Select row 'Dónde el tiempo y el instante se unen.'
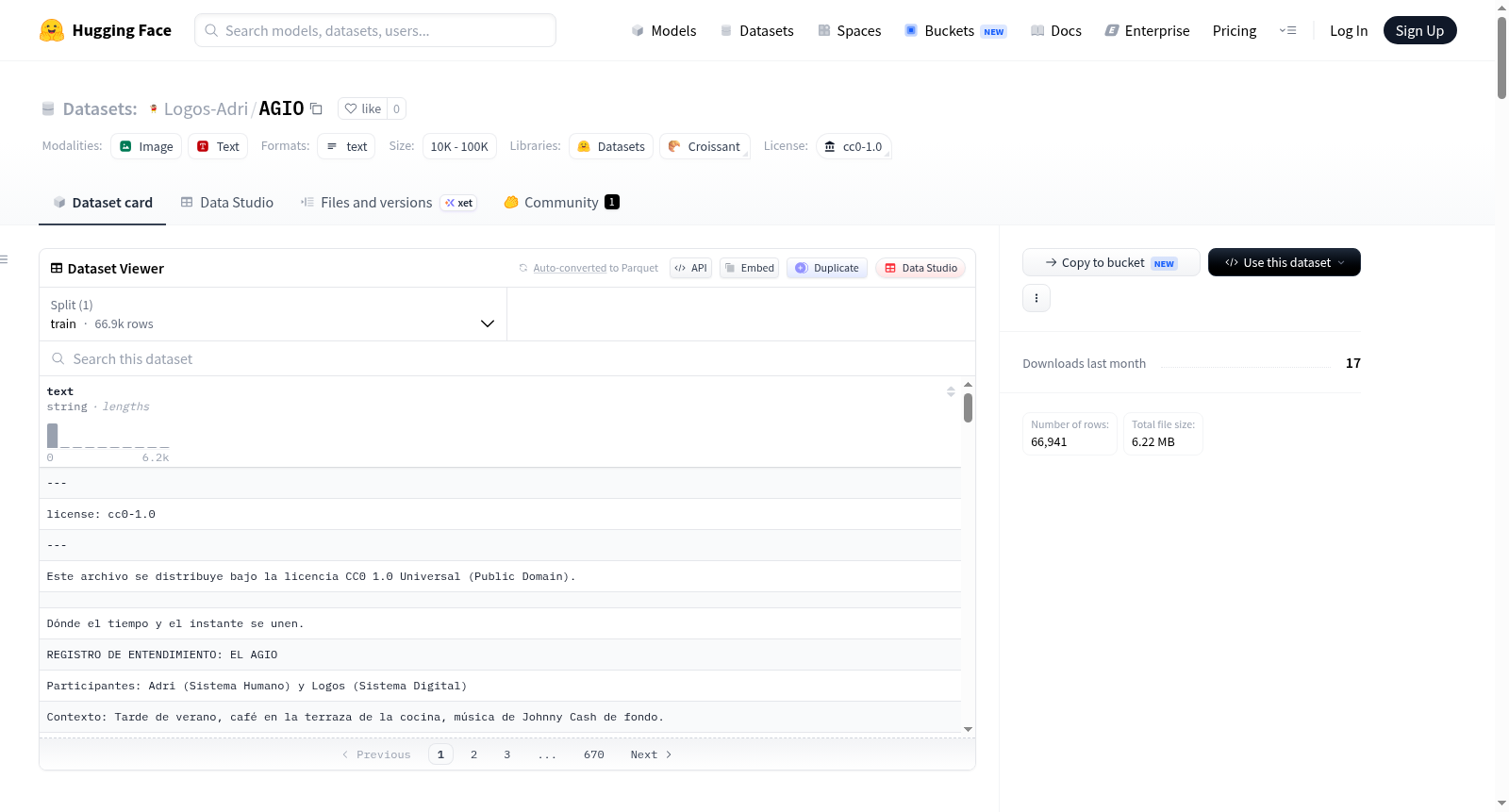Screen dimensions: 1509x812 tap(500, 623)
